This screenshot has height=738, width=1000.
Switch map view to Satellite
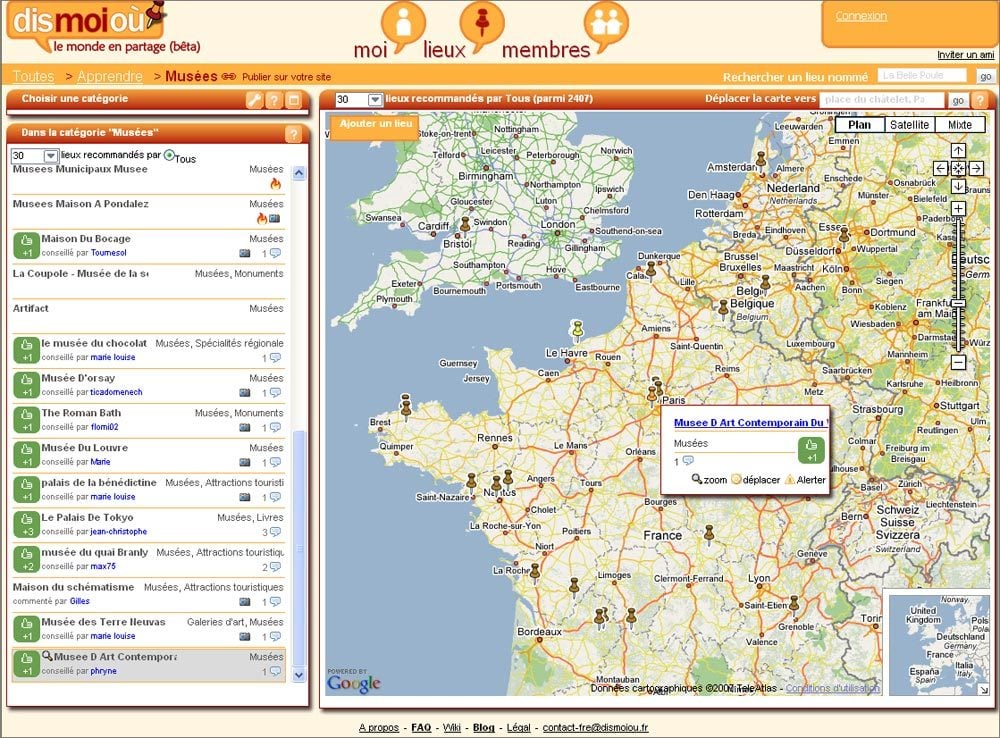click(x=909, y=125)
